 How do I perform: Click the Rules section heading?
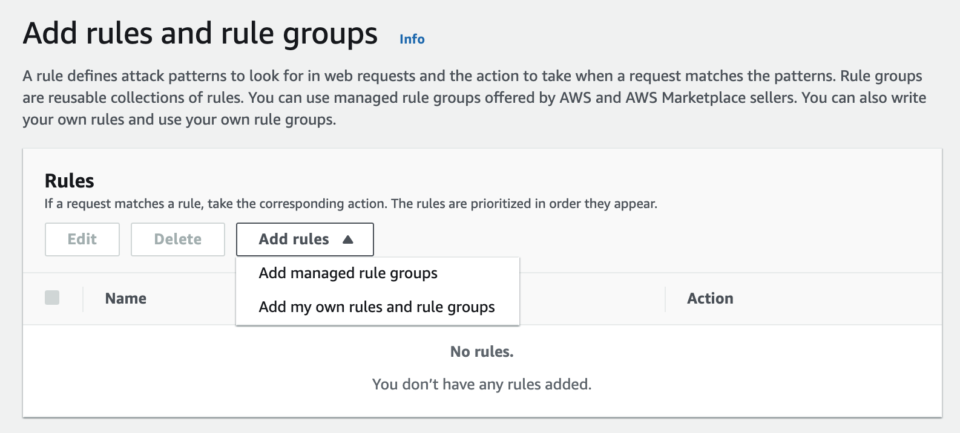pyautogui.click(x=69, y=181)
